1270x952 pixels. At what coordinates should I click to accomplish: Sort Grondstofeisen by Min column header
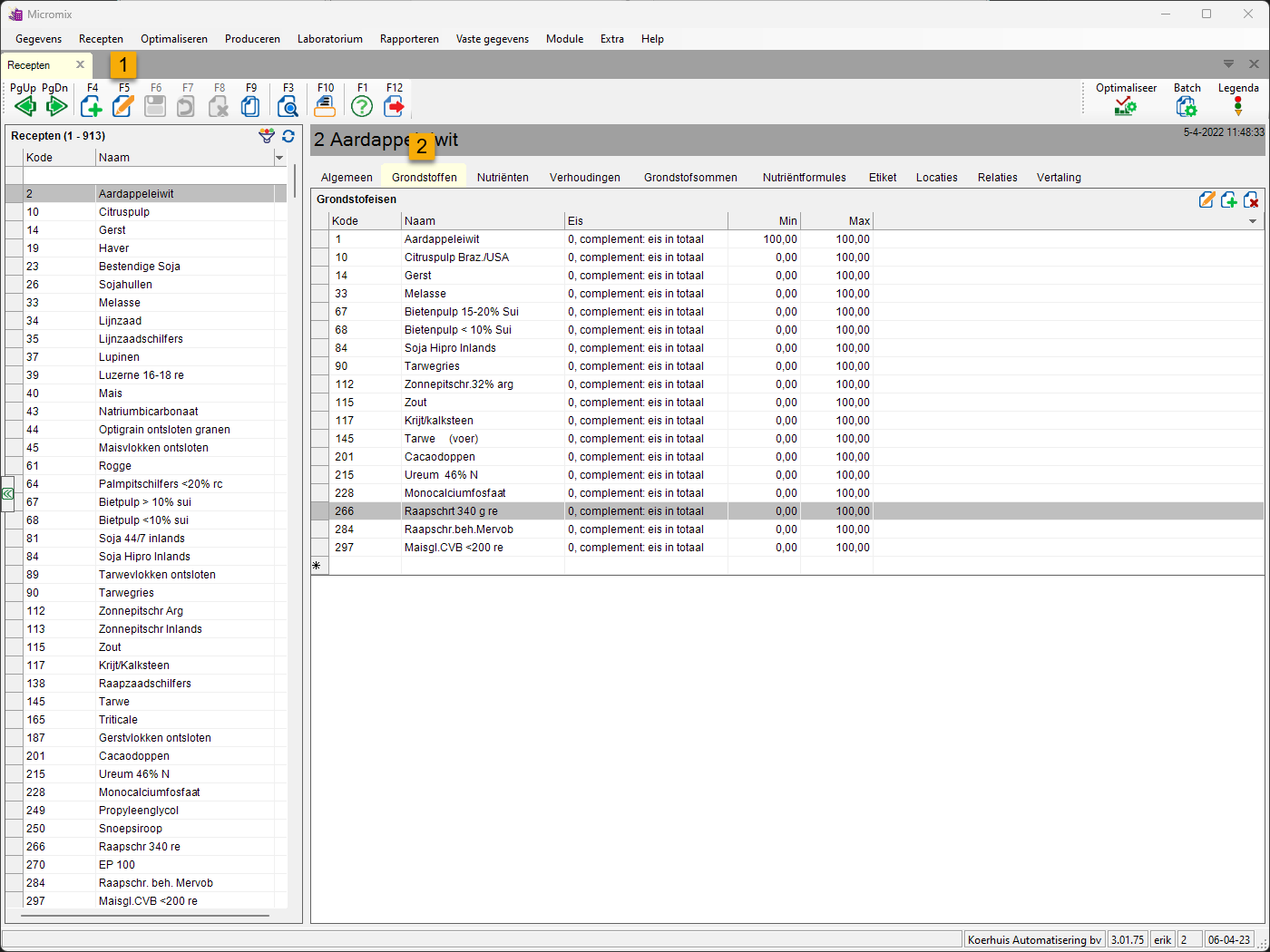(x=764, y=221)
